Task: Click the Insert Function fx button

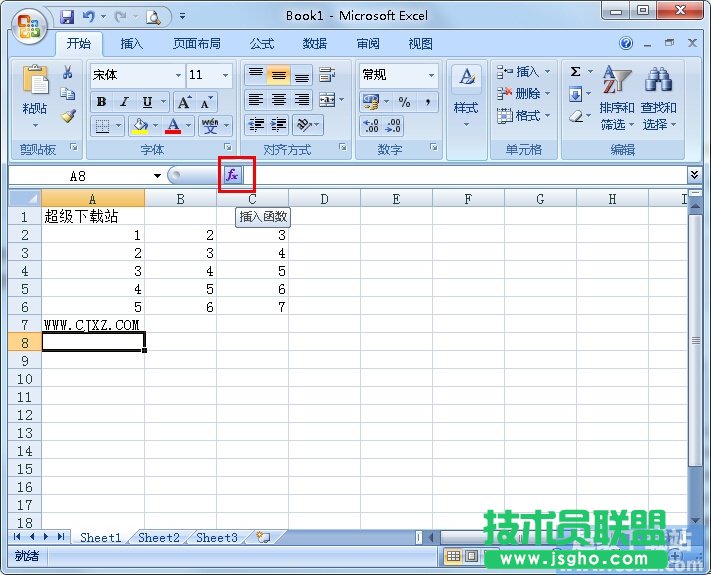Action: [233, 175]
